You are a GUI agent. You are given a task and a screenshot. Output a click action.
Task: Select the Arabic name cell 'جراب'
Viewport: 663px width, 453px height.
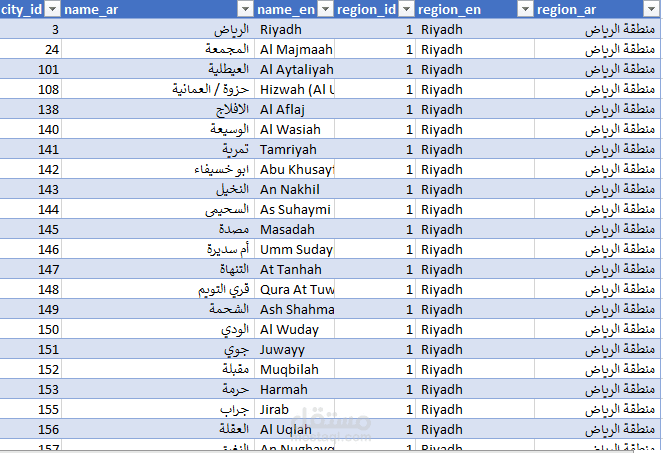[158, 409]
